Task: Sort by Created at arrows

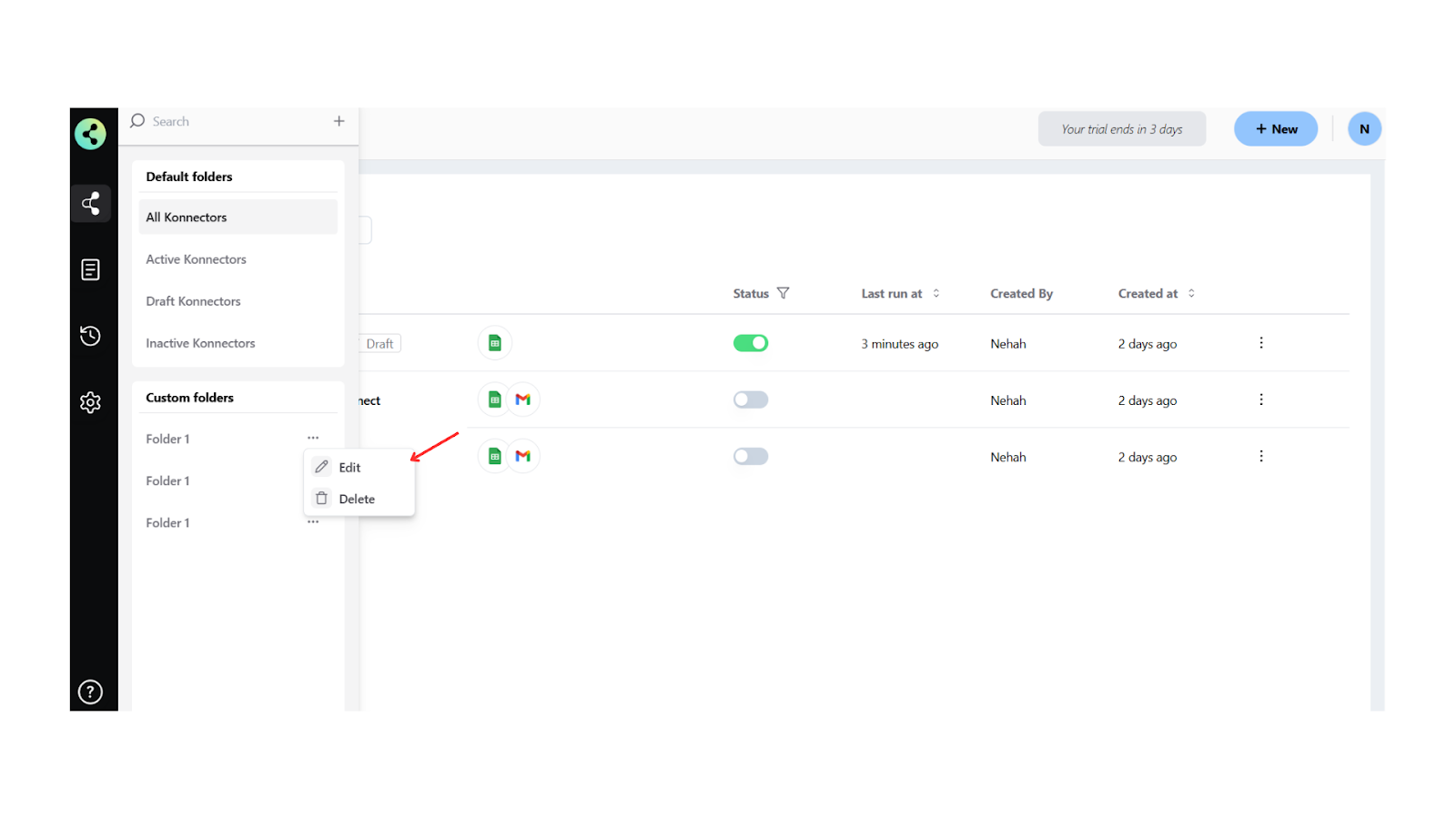Action: tap(1191, 293)
